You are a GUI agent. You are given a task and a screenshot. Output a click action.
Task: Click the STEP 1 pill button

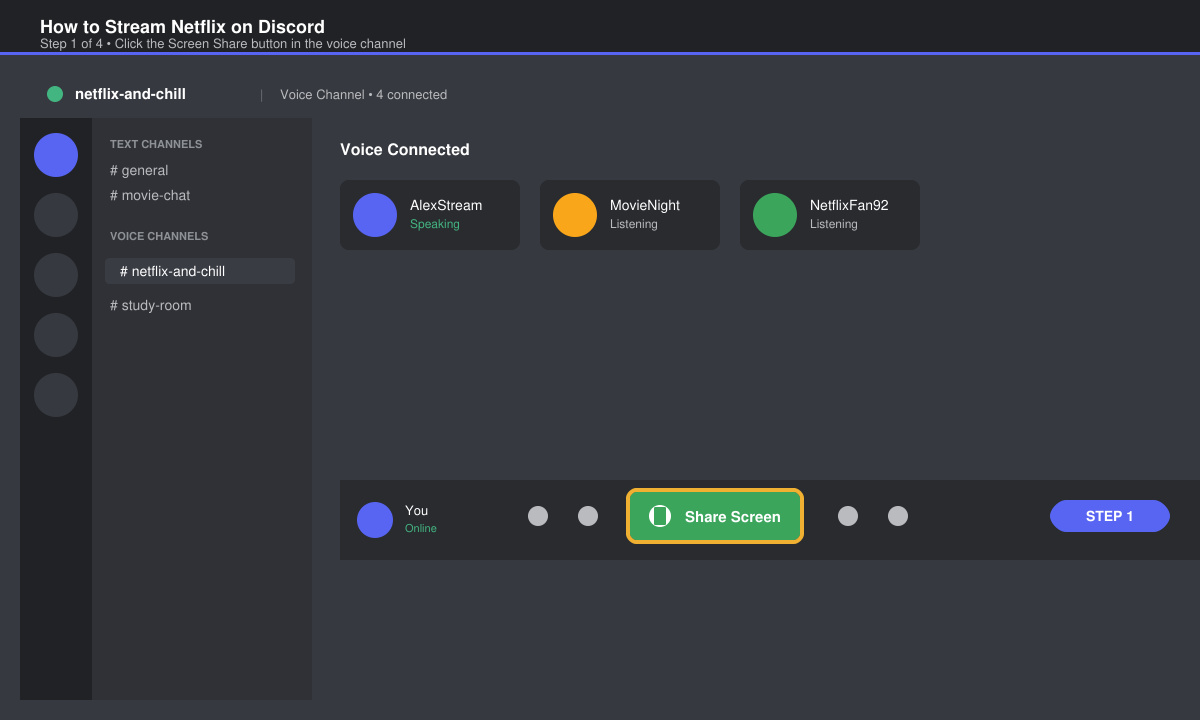(x=1110, y=516)
